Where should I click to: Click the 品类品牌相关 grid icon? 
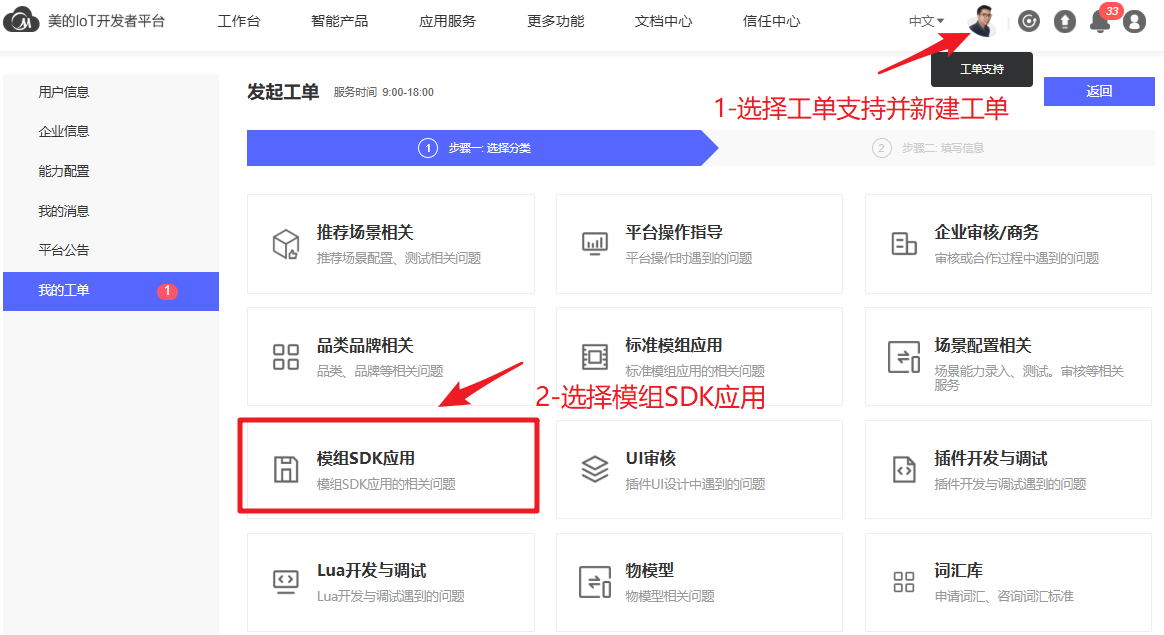(x=286, y=357)
